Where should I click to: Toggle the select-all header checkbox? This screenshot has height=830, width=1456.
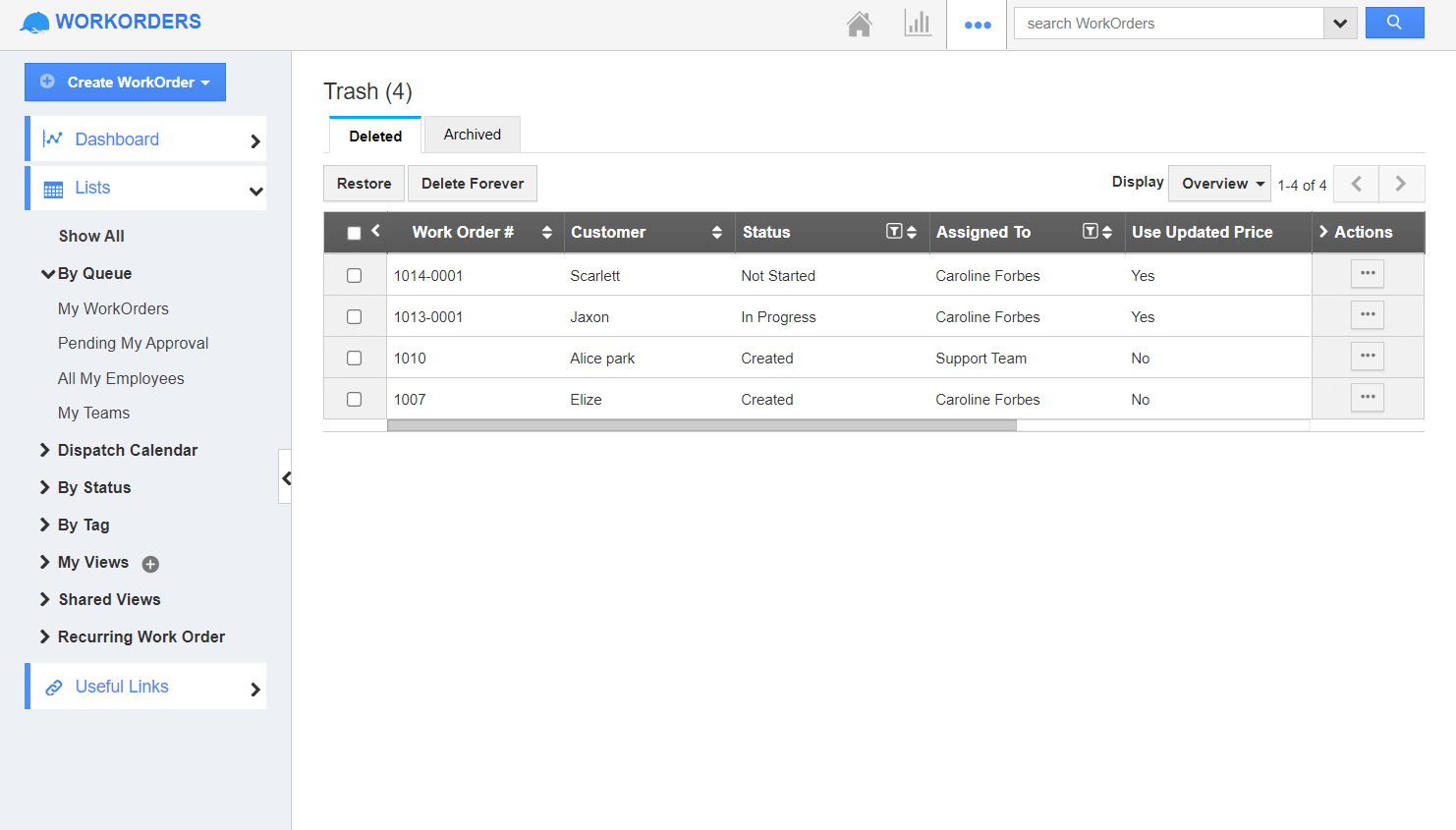tap(355, 233)
